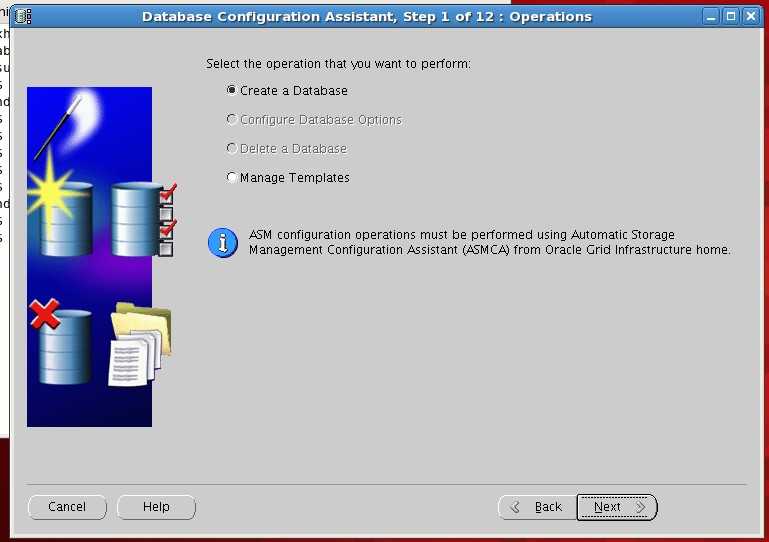Viewport: 769px width, 542px height.
Task: Maximize the Database Configuration Assistant window
Action: 731,17
